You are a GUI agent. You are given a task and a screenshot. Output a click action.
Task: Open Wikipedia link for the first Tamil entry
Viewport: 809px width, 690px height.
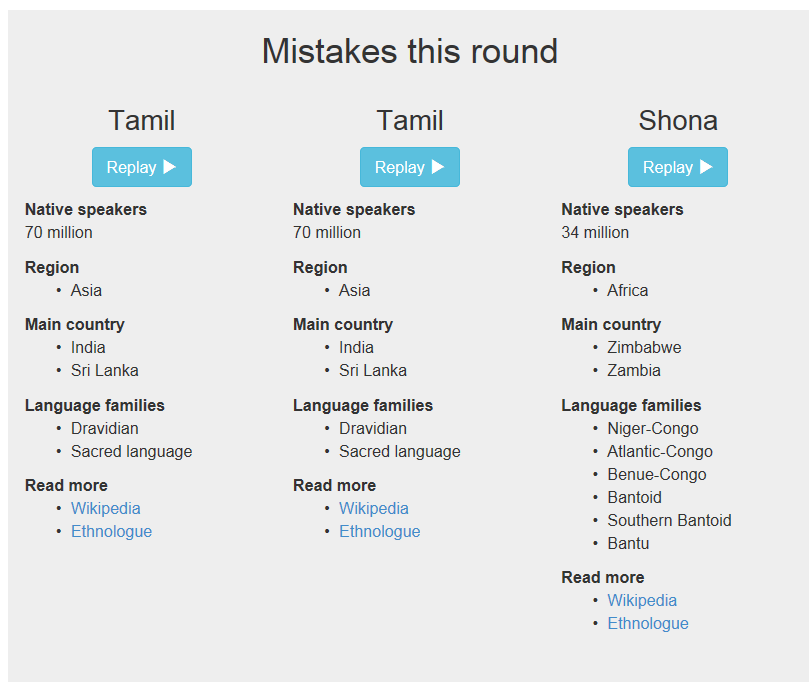(106, 508)
